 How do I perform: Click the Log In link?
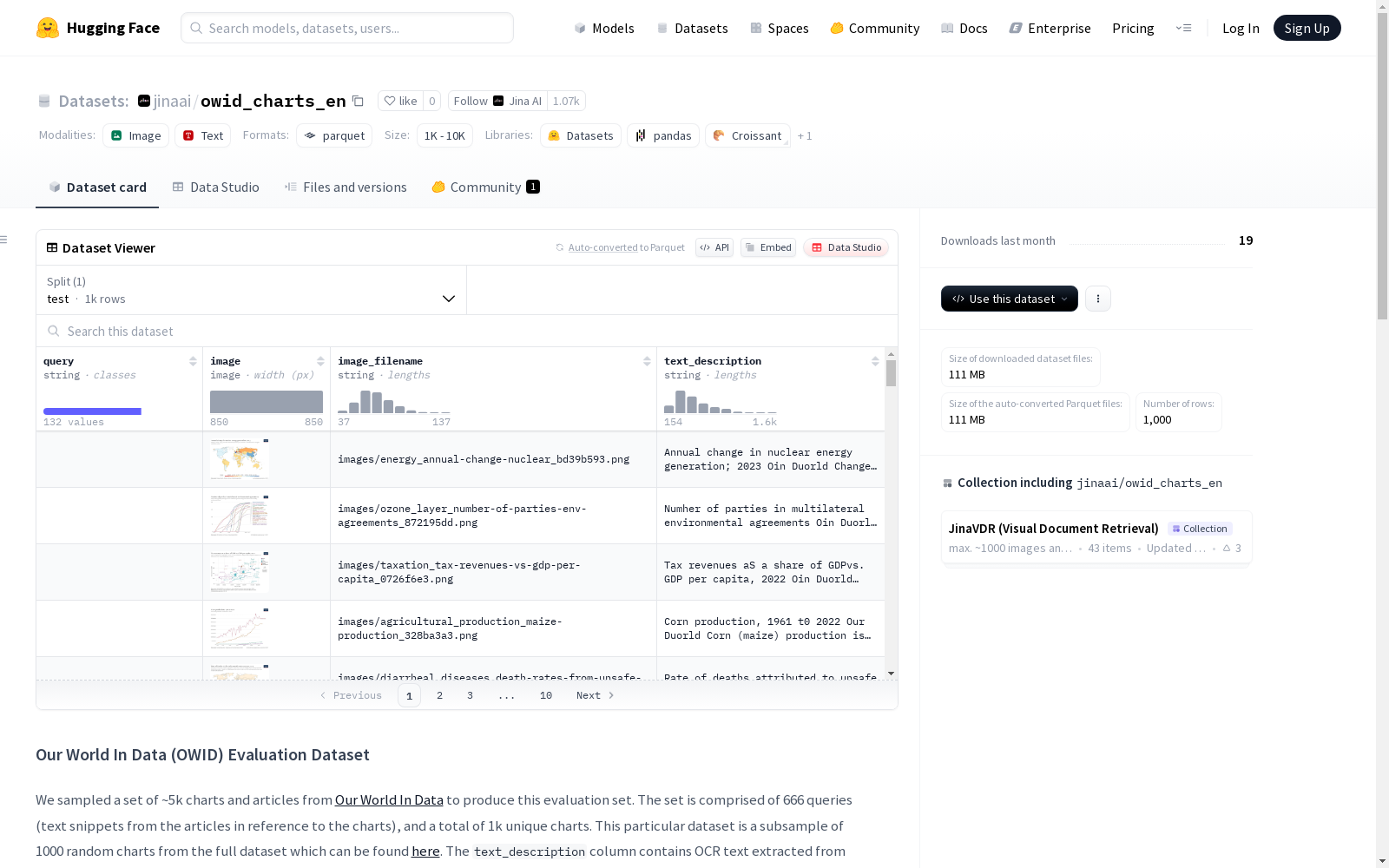(x=1241, y=28)
